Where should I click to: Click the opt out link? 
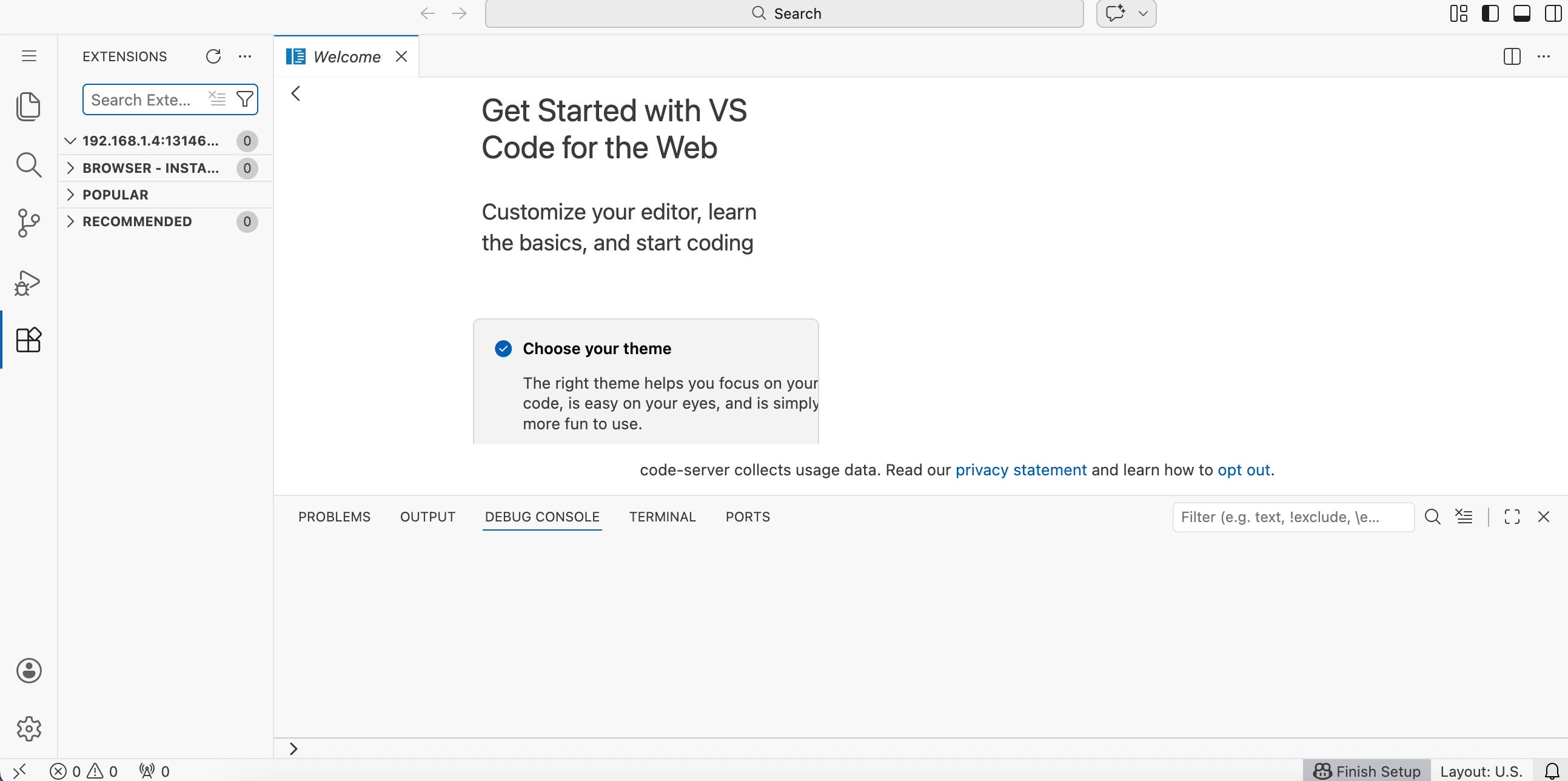click(1244, 470)
